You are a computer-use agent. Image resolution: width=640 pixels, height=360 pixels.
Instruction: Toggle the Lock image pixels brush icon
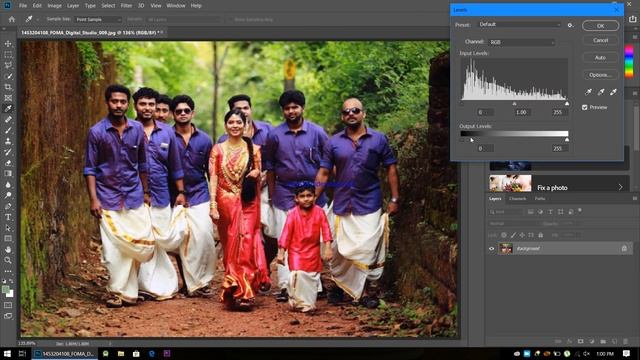[513, 235]
